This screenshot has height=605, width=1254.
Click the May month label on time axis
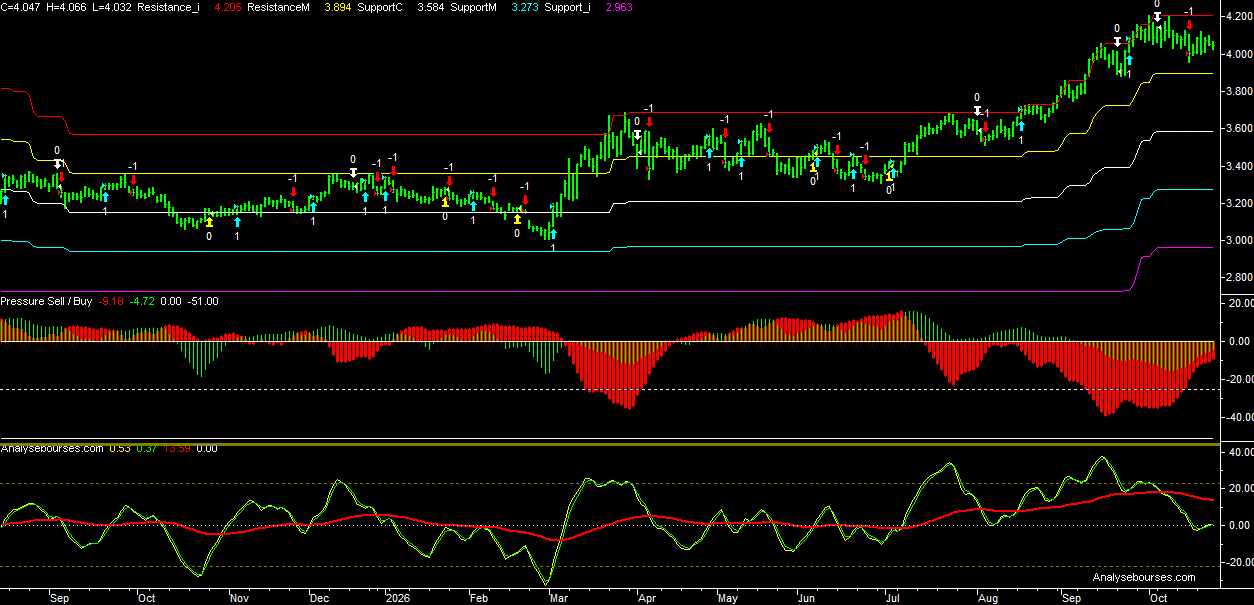727,598
